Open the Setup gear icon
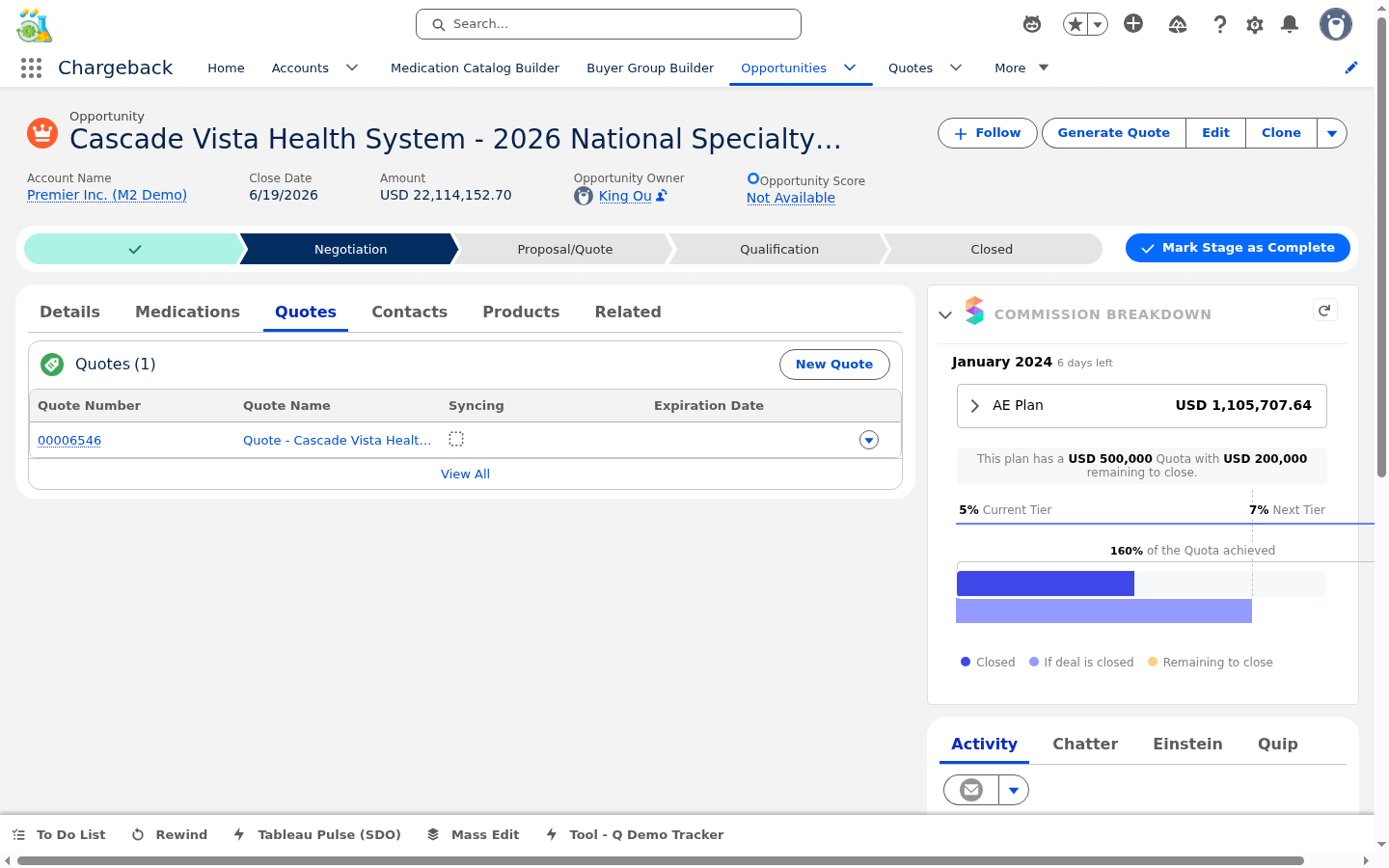1389x868 pixels. pos(1255,24)
